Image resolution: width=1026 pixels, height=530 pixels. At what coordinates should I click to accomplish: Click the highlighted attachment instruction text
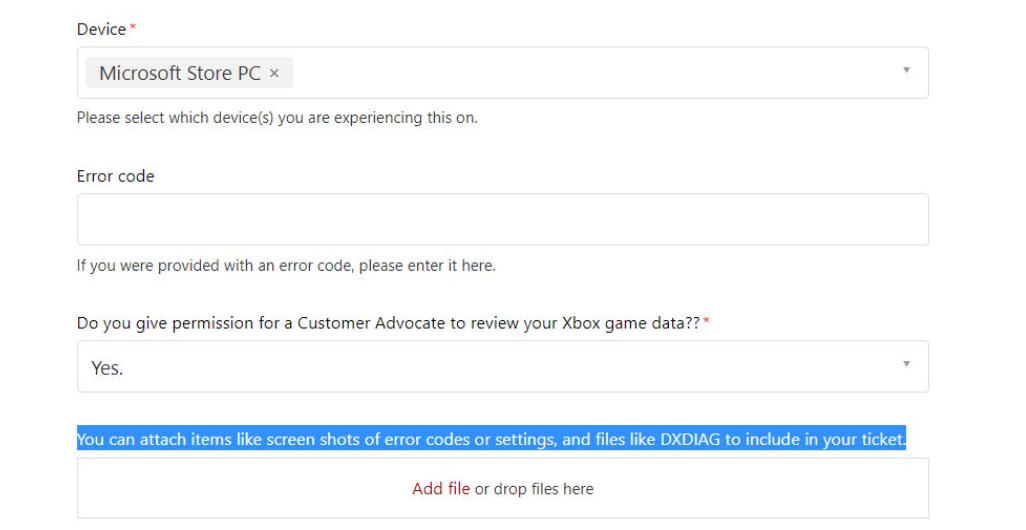pos(491,438)
